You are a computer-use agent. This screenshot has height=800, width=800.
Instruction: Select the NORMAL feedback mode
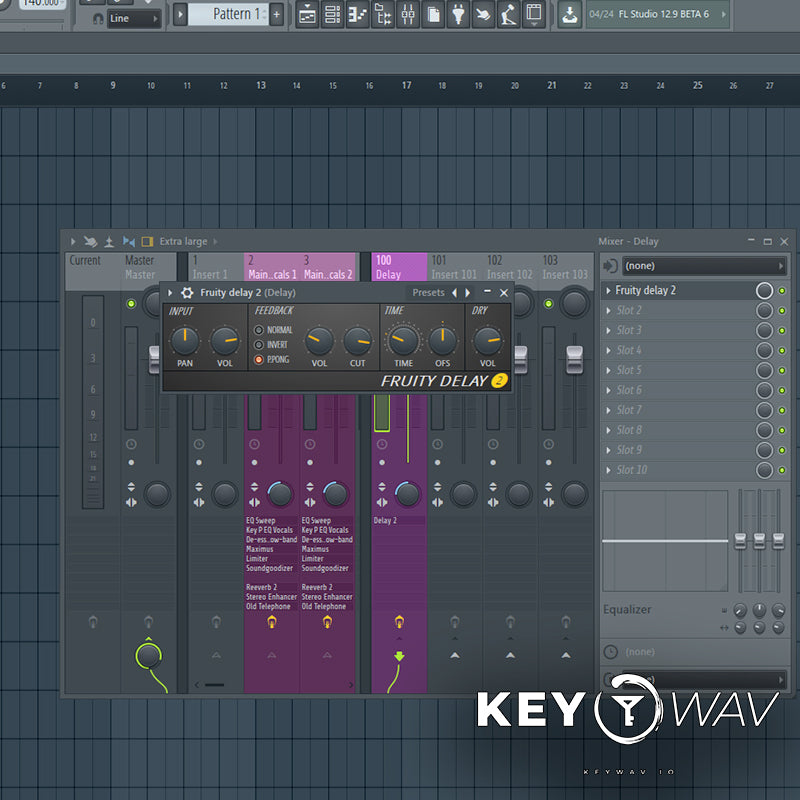click(x=259, y=330)
